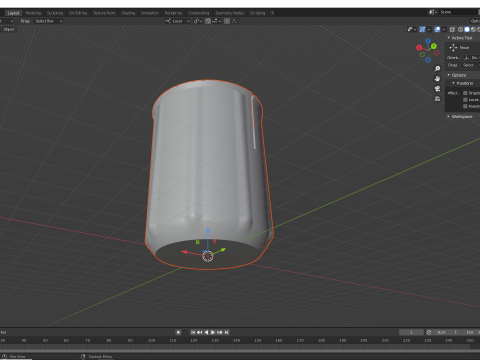
Task: Toggle X-ray mode icon
Action: 452,29
